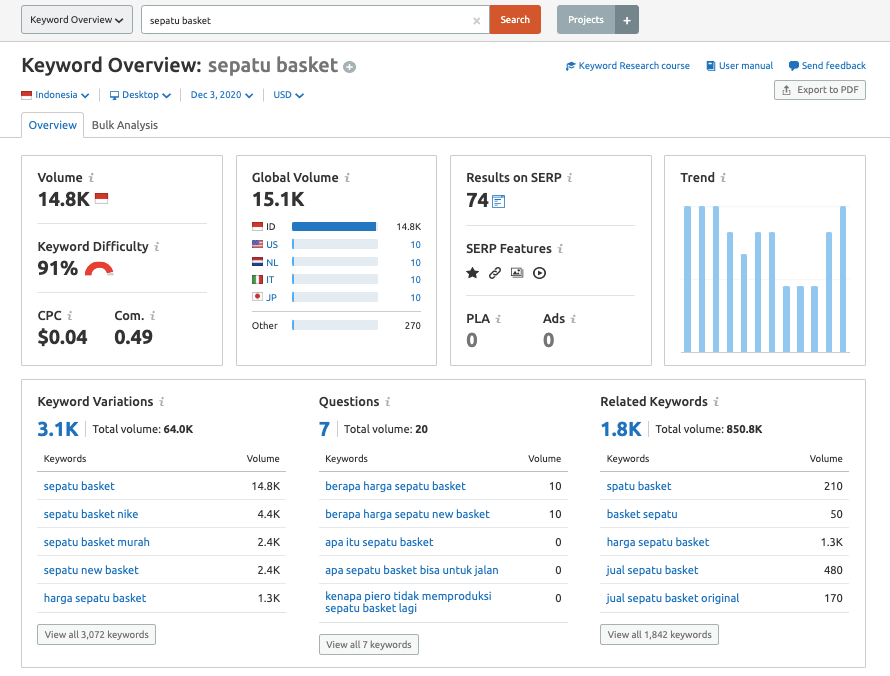Screen dimensions: 890x676
Task: Click the star reviews SERP feature icon
Action: (x=472, y=273)
